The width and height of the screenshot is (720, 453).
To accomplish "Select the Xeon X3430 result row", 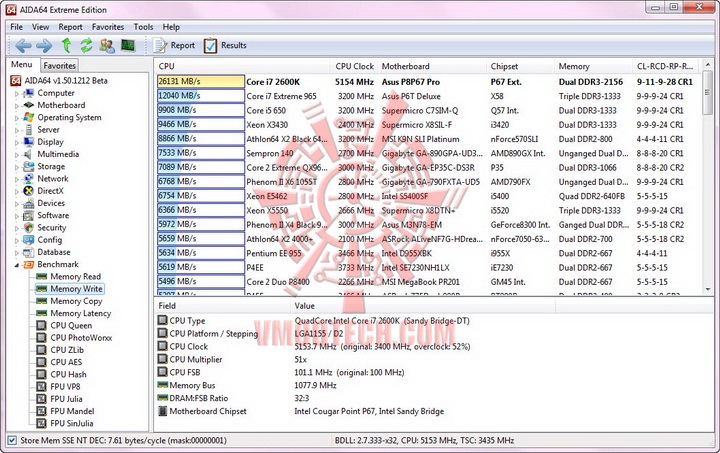I will [428, 125].
